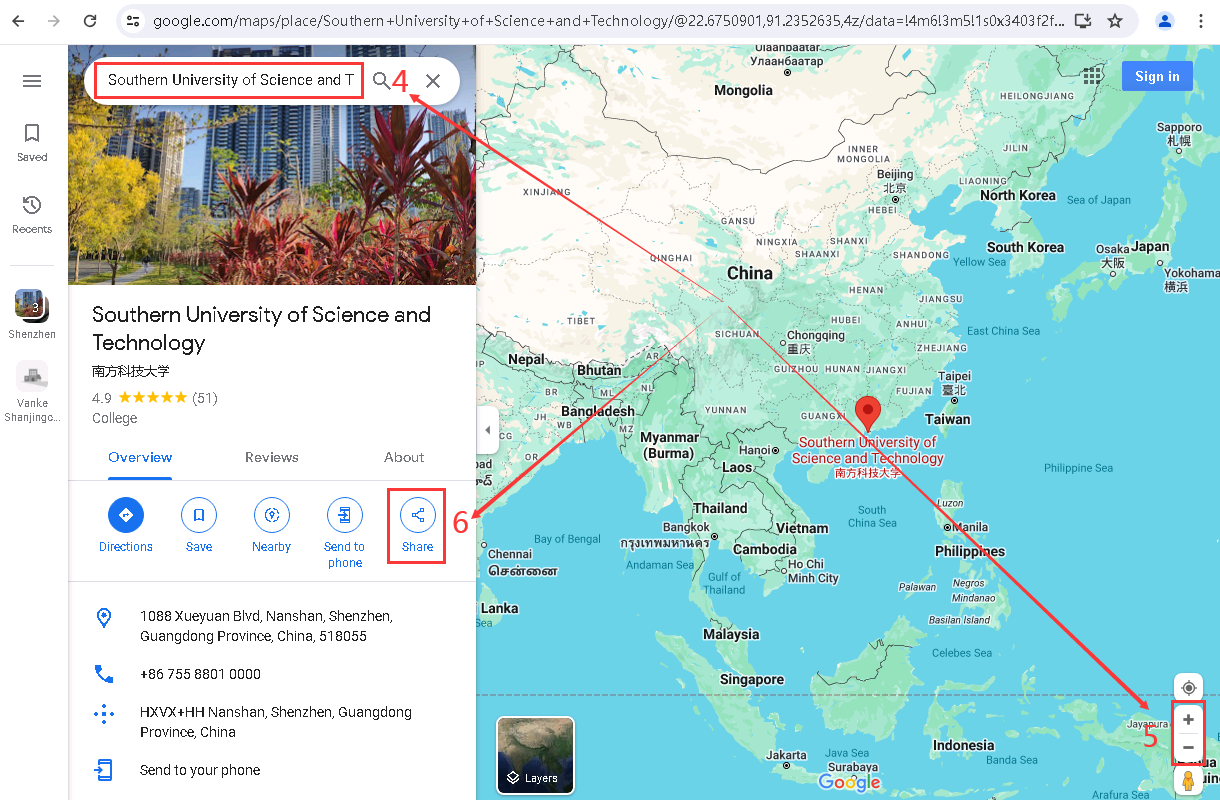
Task: Click the "College" category text
Action: point(114,418)
